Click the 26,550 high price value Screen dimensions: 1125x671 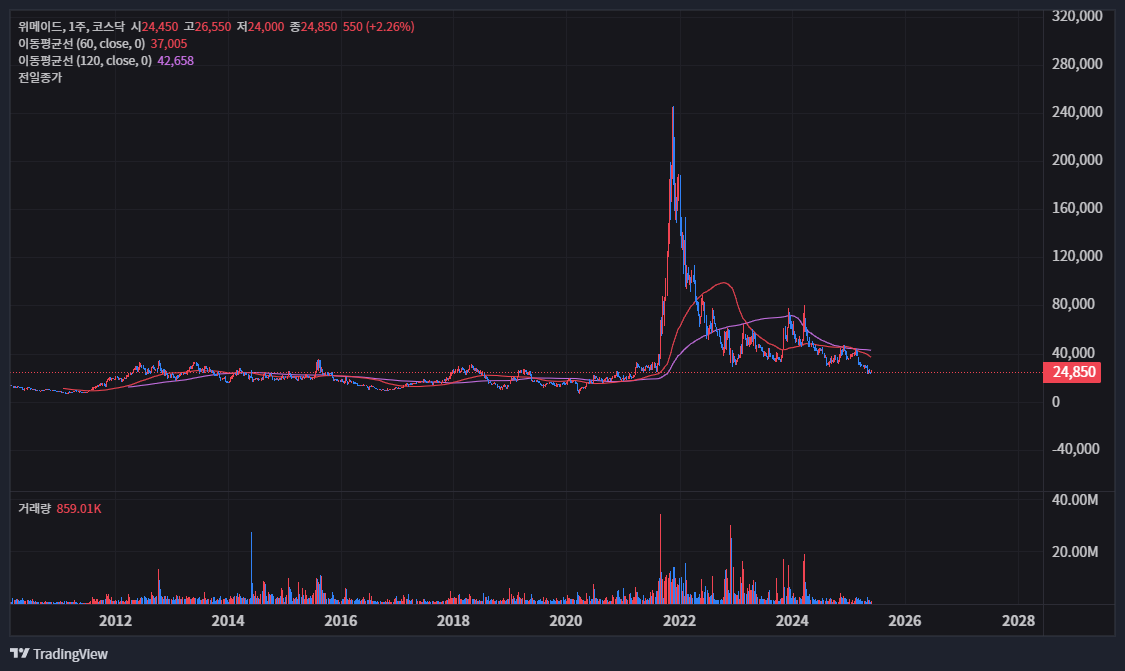213,27
